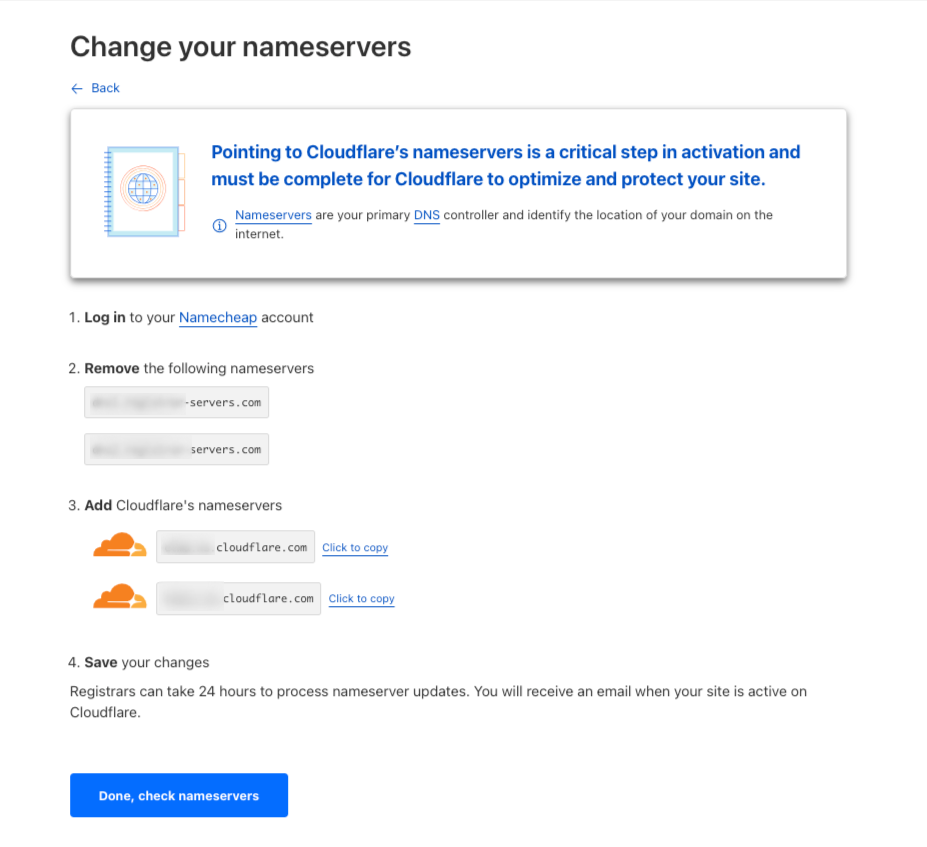Open the DNS definition link
Viewport: 927px width, 847px height.
click(x=426, y=215)
